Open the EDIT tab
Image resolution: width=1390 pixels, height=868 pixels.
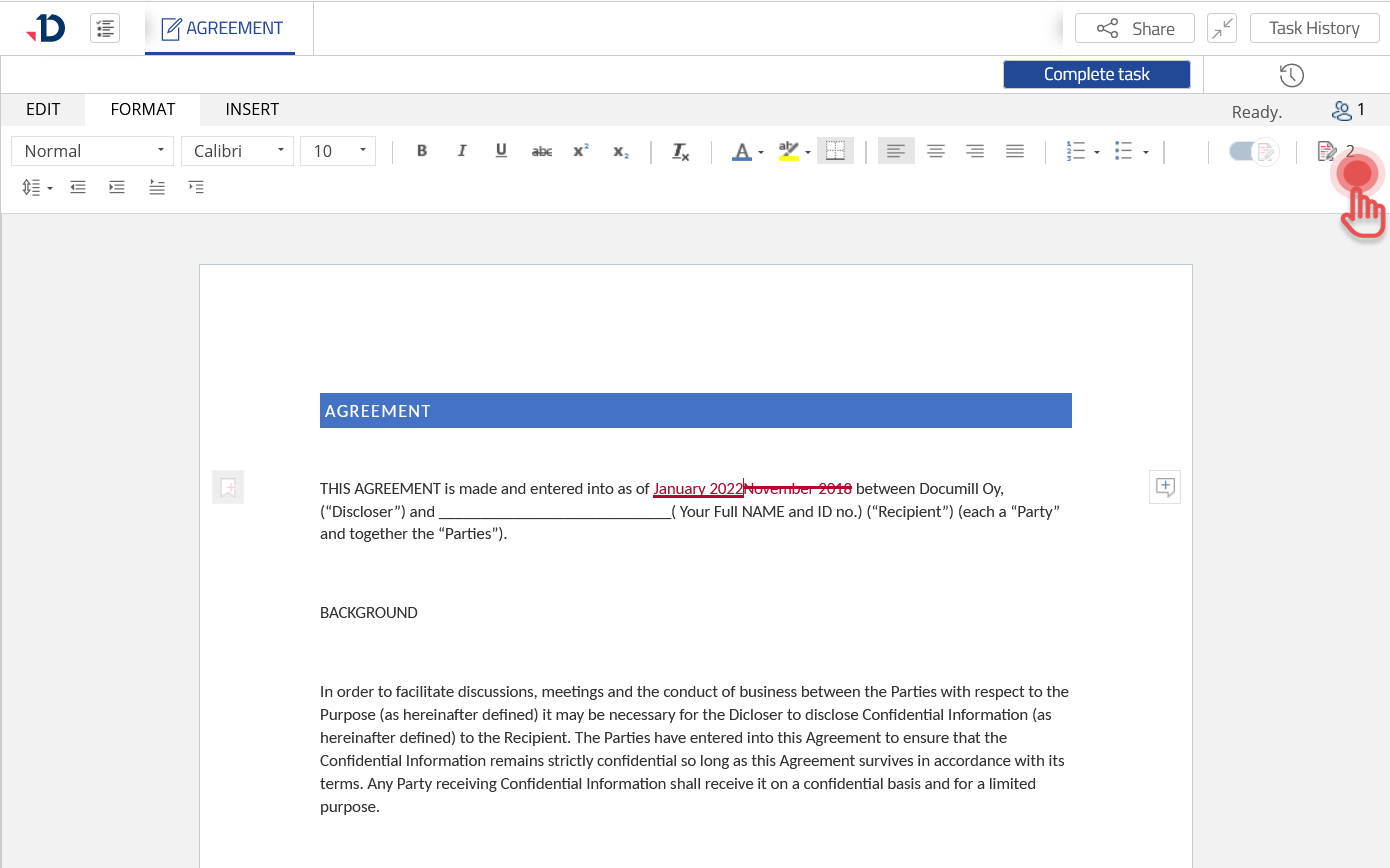[x=43, y=109]
